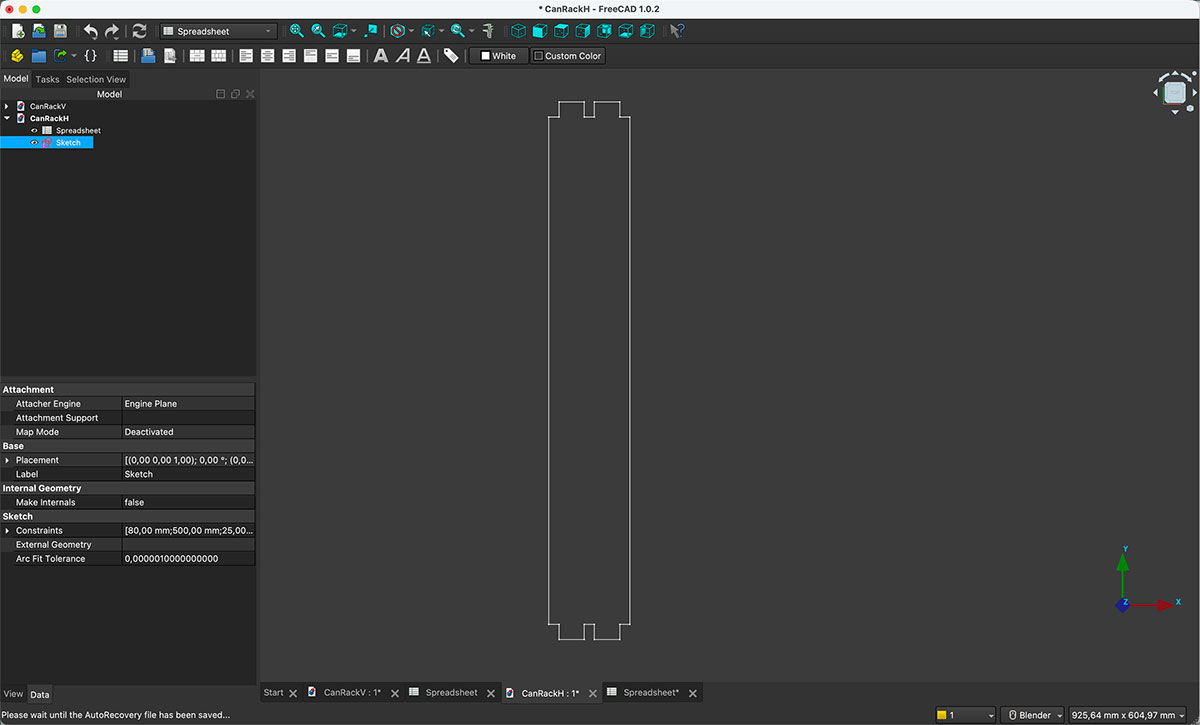Image resolution: width=1200 pixels, height=725 pixels.
Task: Align cell text left
Action: (246, 56)
